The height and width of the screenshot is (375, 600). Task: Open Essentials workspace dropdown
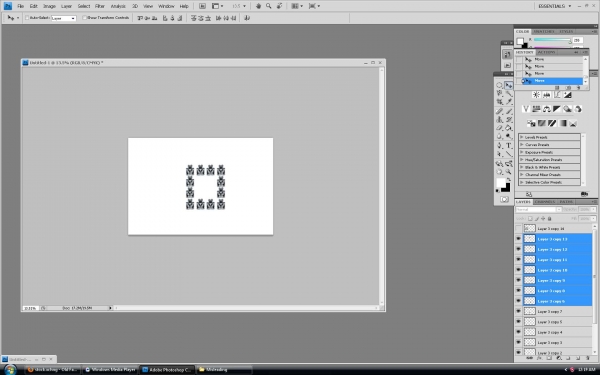[x=554, y=6]
